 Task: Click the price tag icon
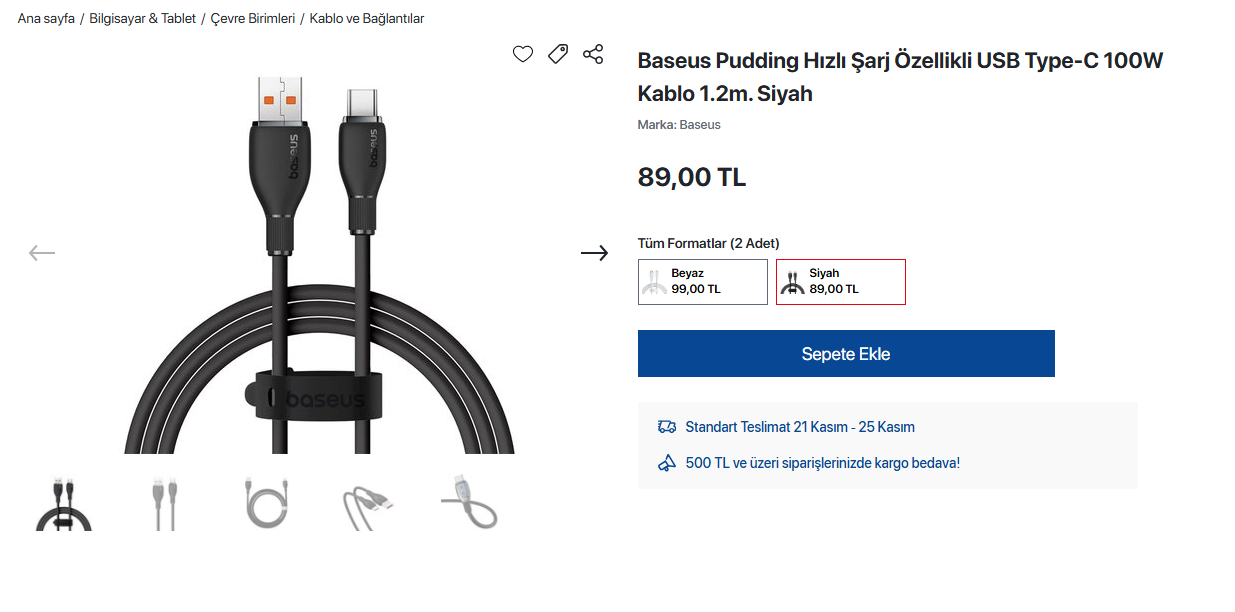558,54
